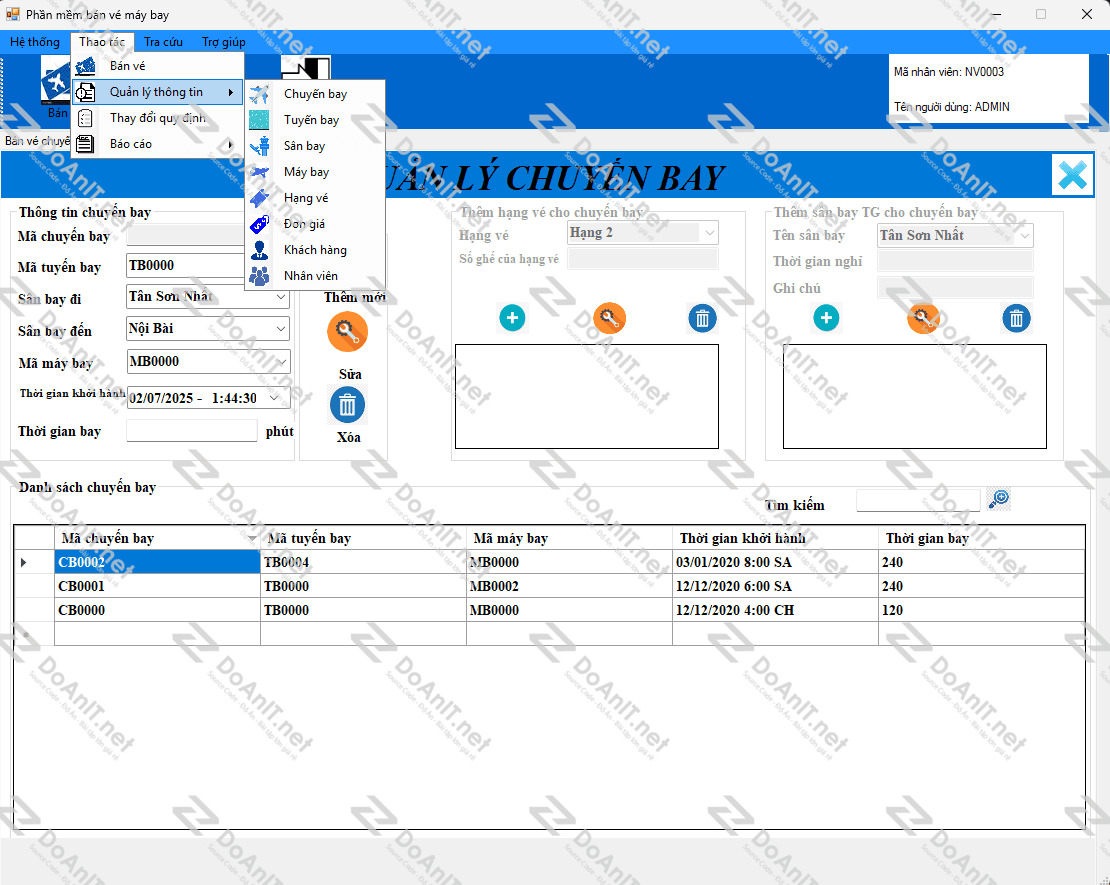This screenshot has height=885, width=1110.
Task: Close flight management panel with X
Action: [x=1072, y=175]
